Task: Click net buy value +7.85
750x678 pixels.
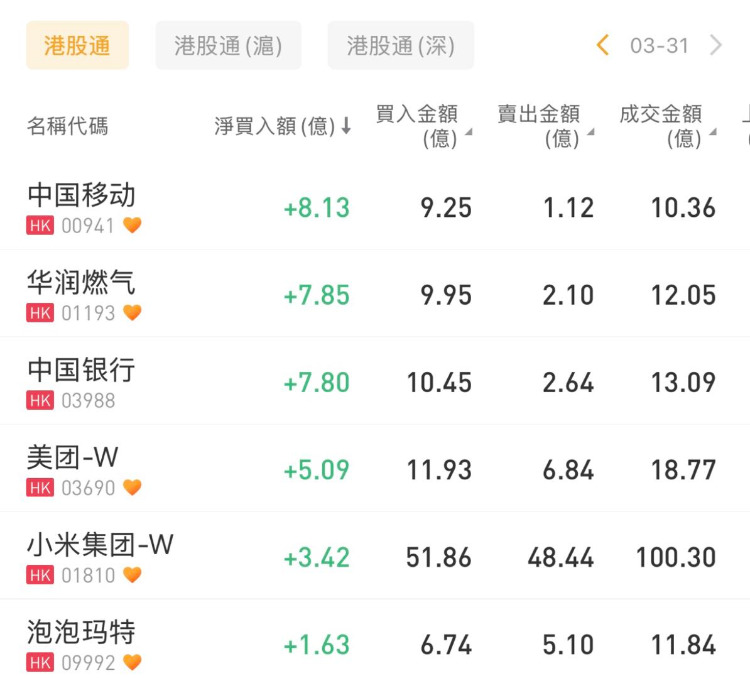Action: pos(317,295)
